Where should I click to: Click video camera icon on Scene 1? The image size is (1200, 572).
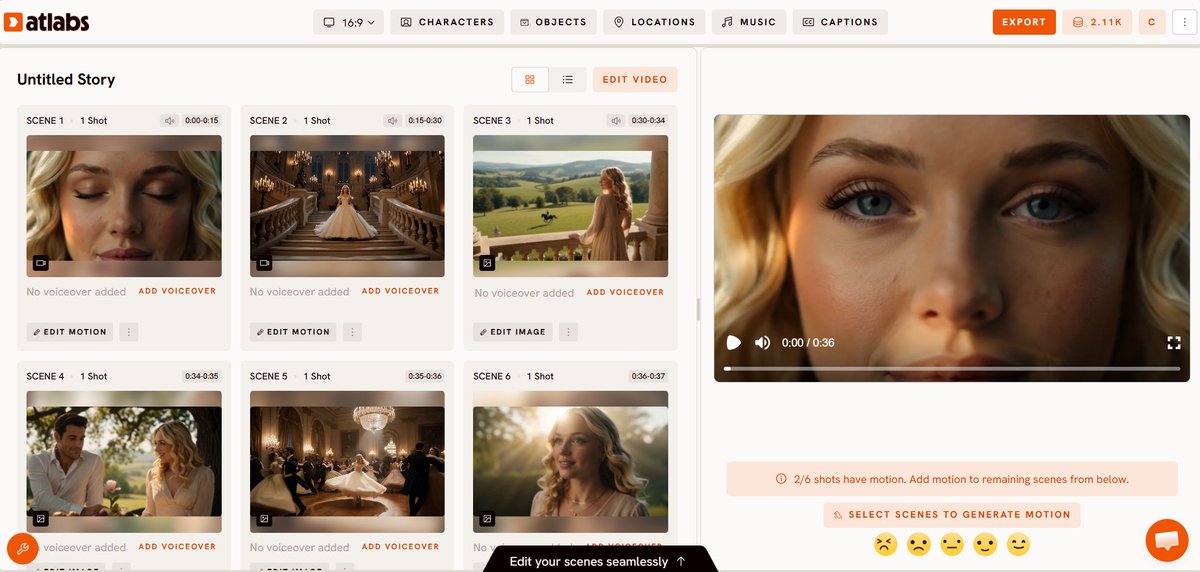41,264
